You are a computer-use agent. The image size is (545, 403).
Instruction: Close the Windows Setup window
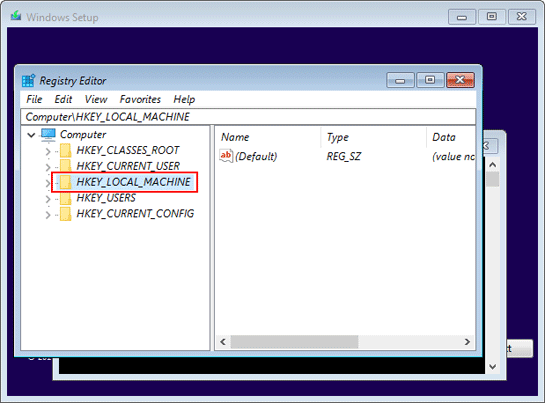(x=522, y=17)
